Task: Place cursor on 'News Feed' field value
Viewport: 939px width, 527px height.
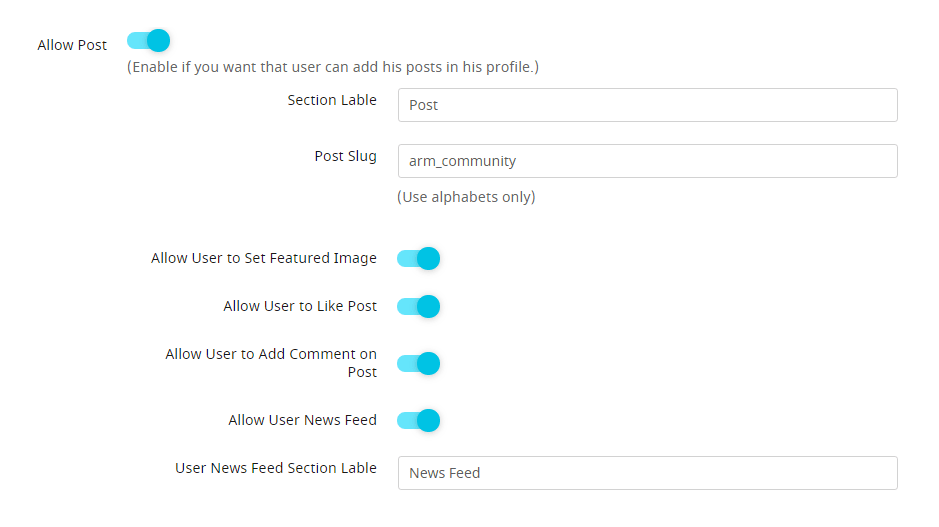Action: click(x=444, y=473)
